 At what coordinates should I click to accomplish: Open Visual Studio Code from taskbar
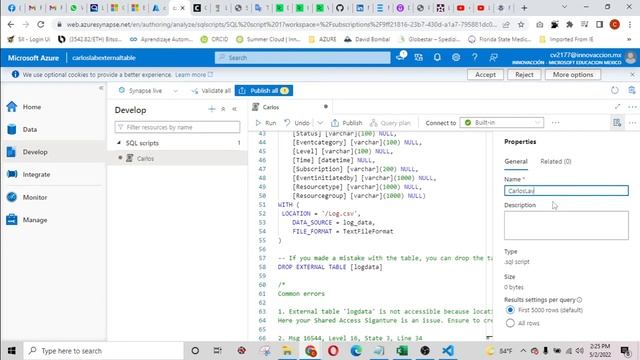(x=447, y=351)
